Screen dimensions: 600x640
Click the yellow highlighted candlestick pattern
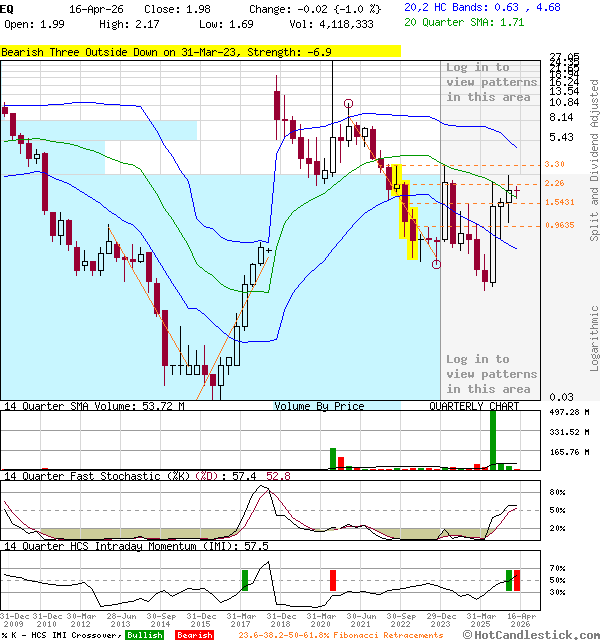tap(404, 211)
